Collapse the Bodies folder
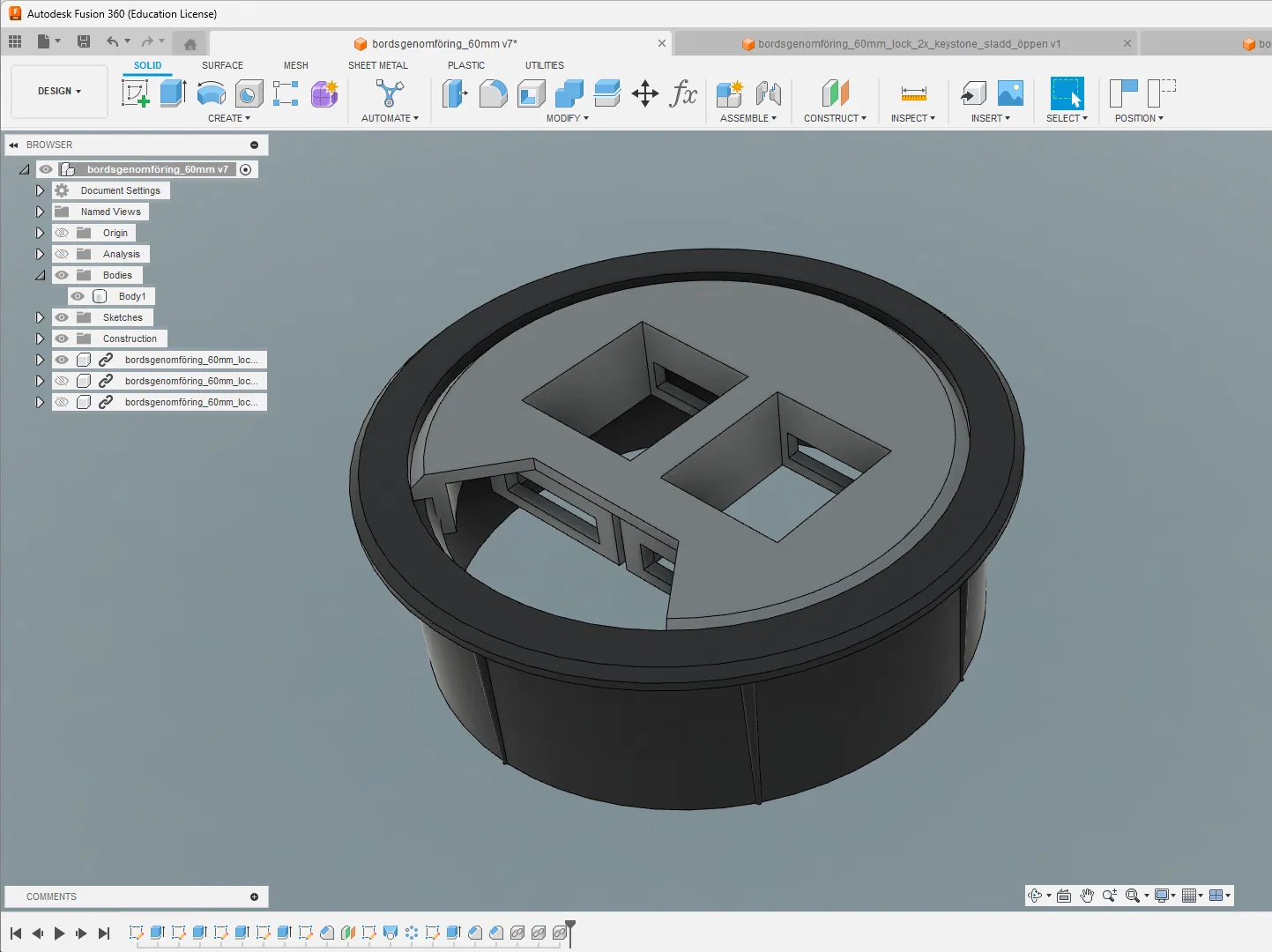The image size is (1272, 952). pyautogui.click(x=40, y=275)
